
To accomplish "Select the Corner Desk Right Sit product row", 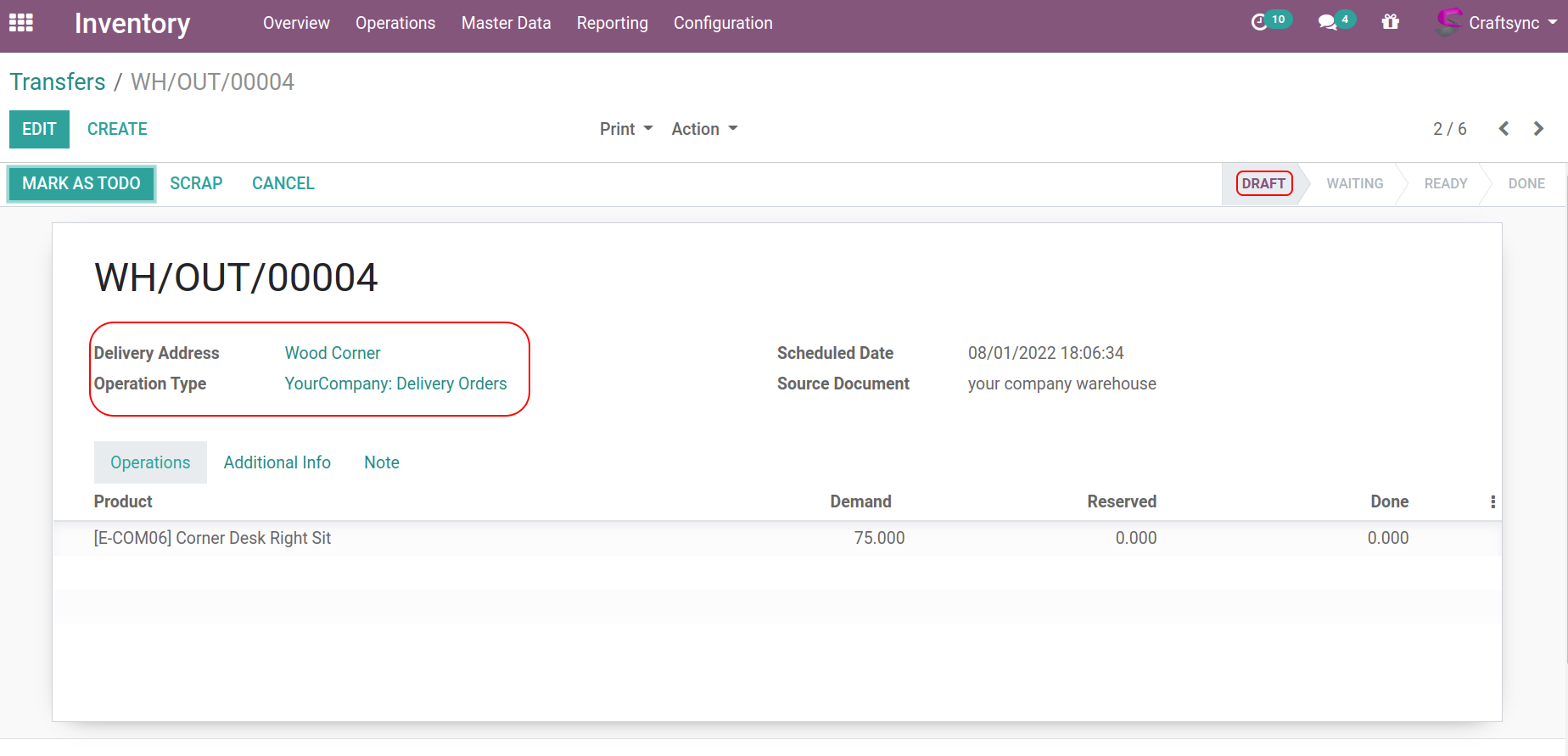I will coord(212,538).
